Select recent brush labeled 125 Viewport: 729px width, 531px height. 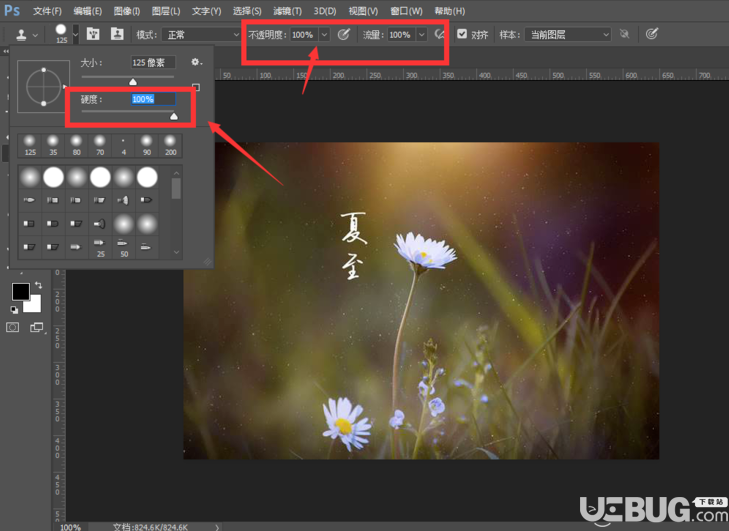click(x=30, y=145)
